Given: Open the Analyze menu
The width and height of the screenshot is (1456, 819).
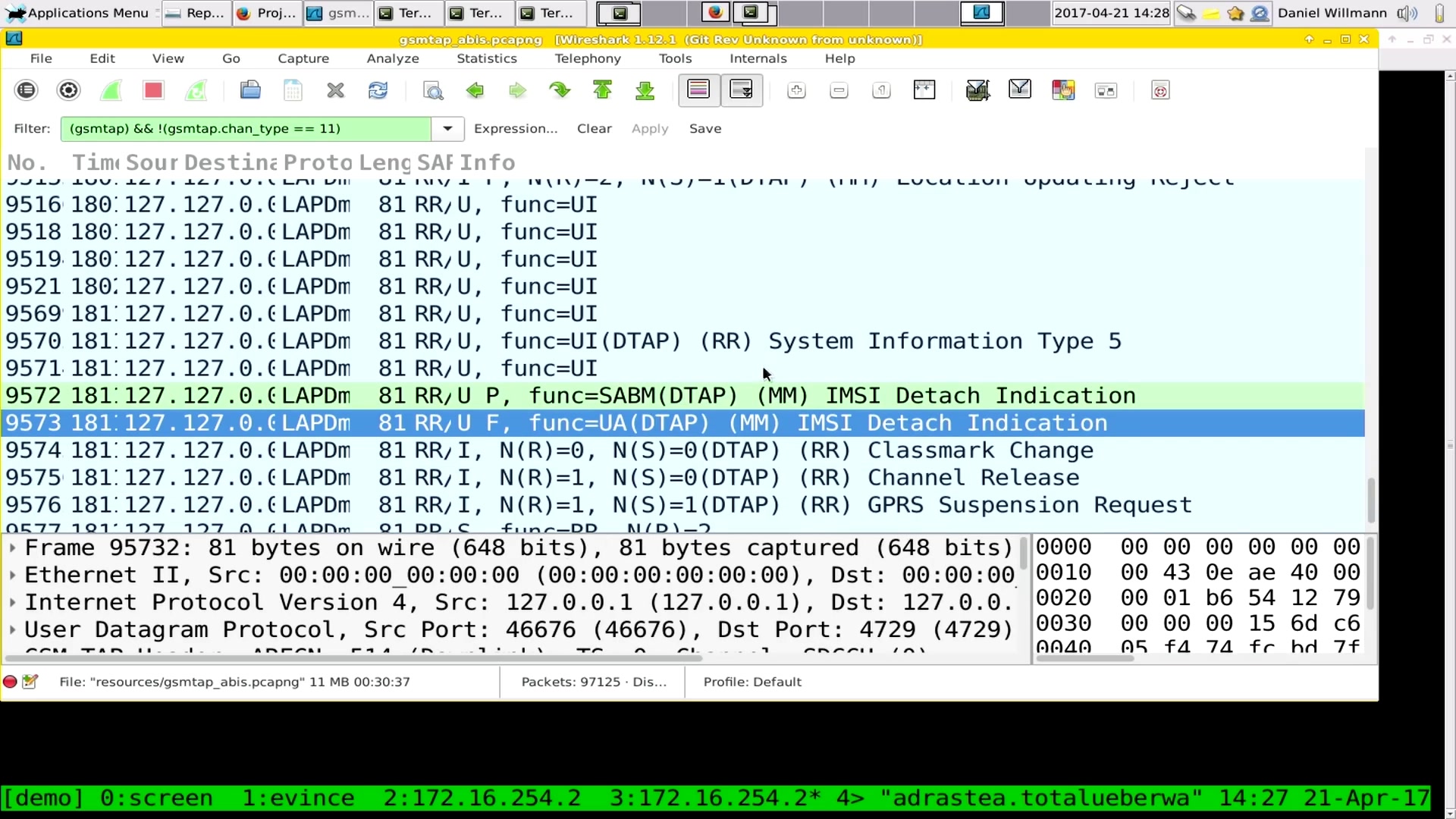Looking at the screenshot, I should [393, 58].
